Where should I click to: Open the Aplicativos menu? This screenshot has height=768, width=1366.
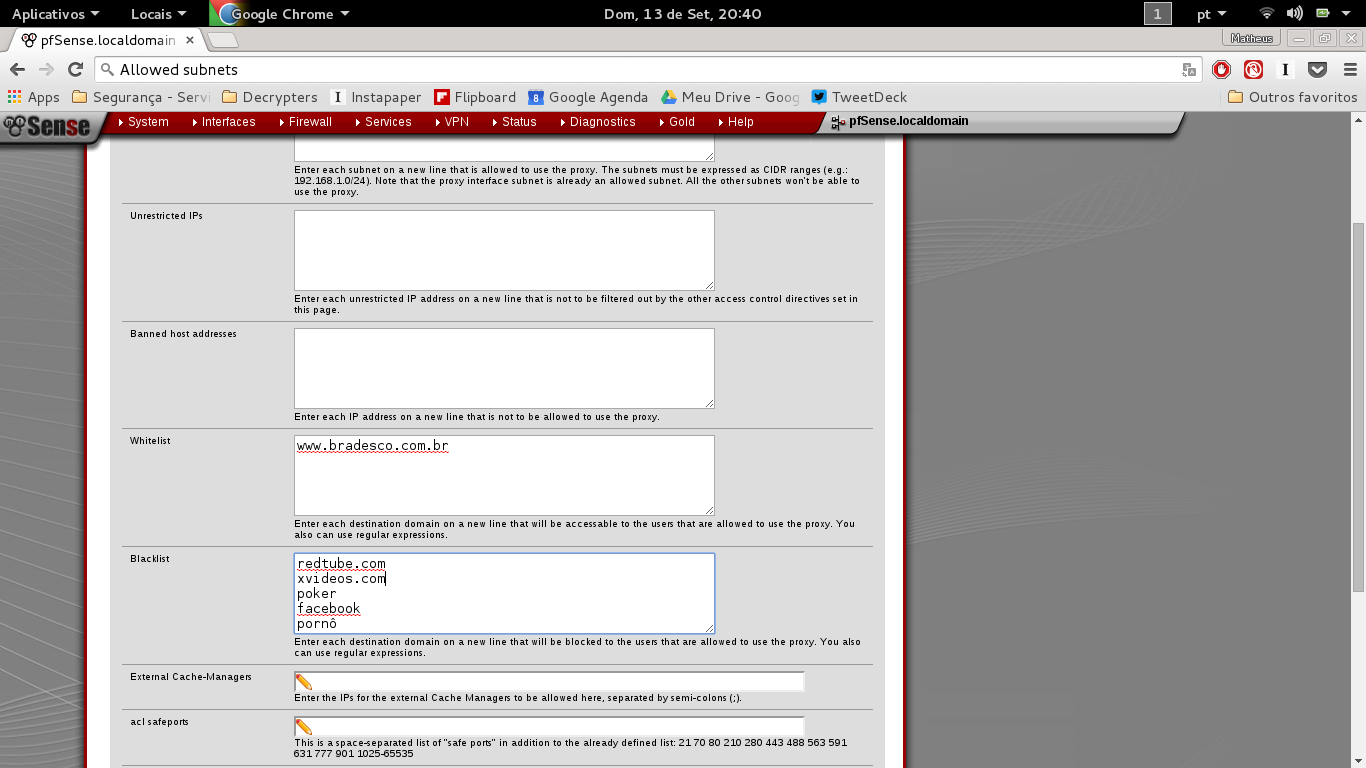[55, 14]
